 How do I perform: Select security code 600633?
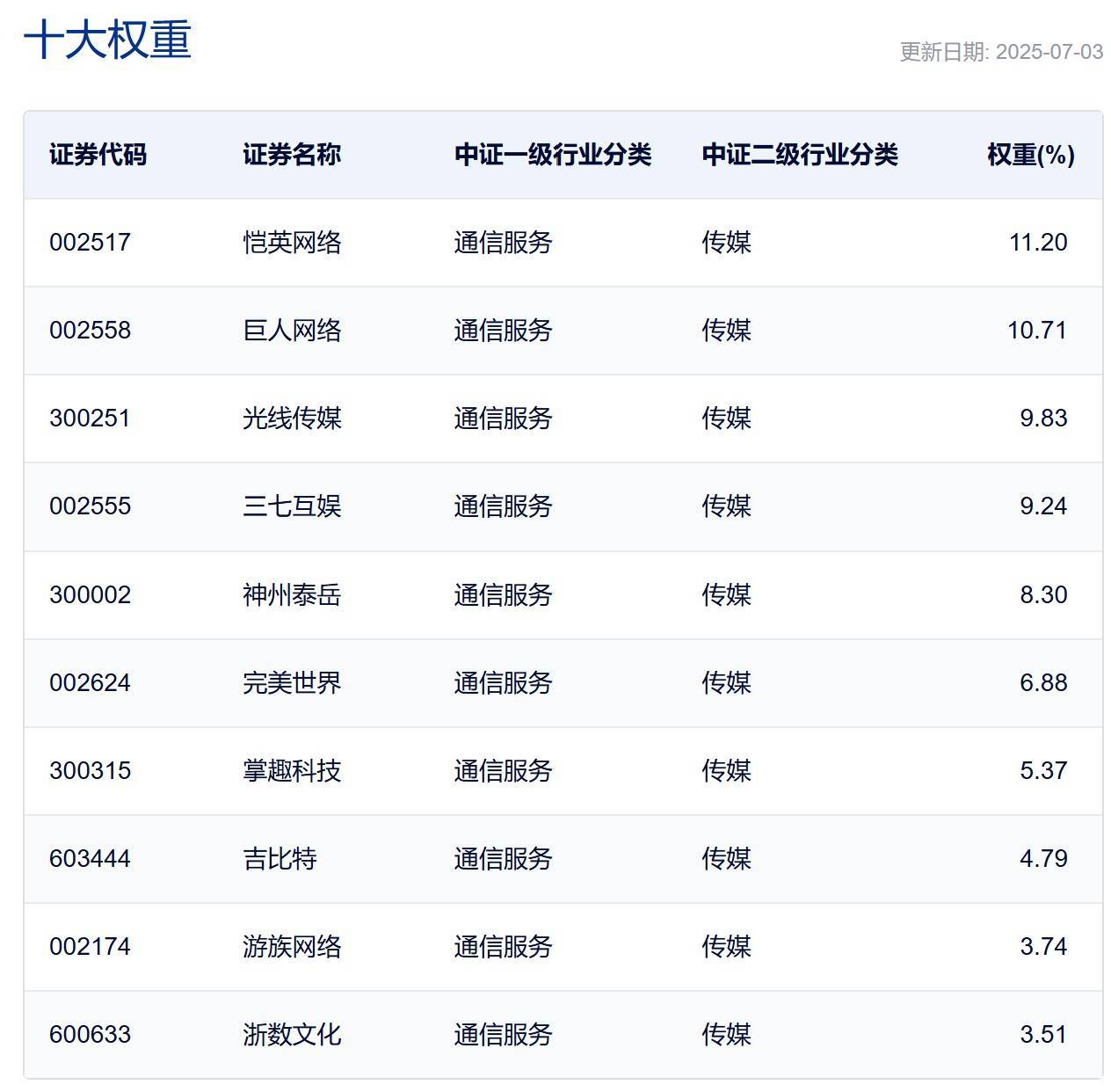pos(90,1035)
